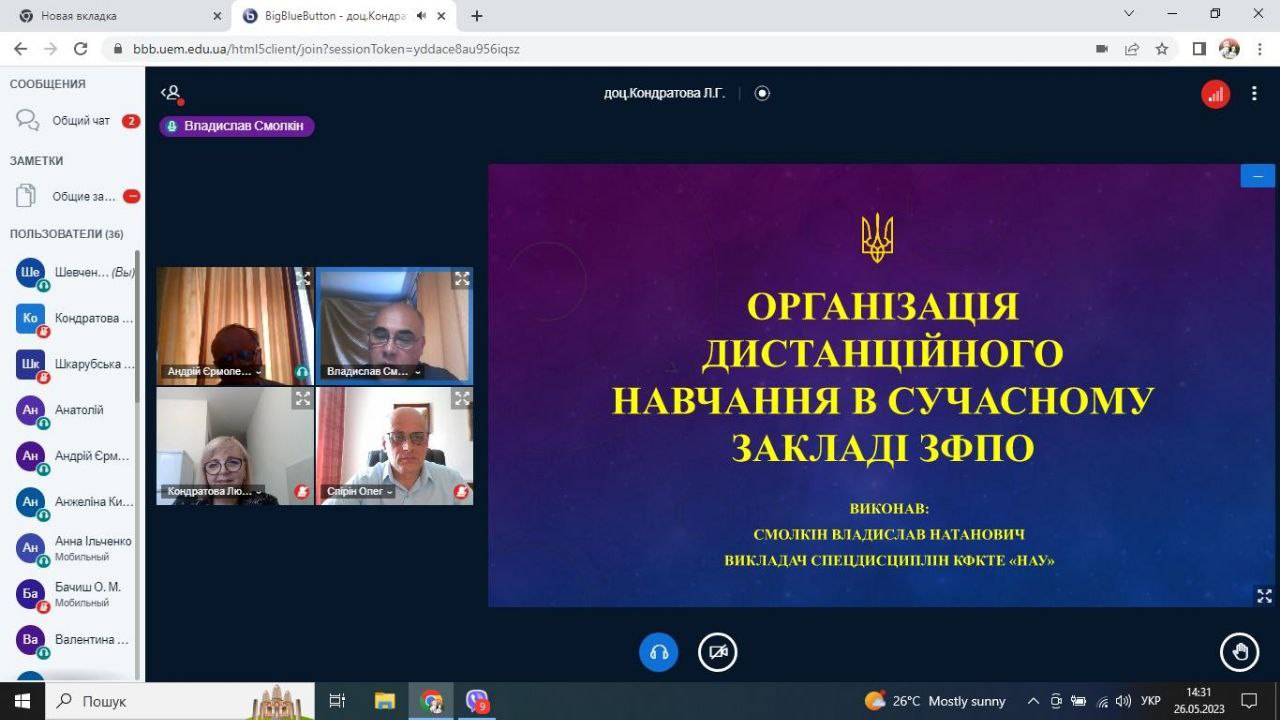Open the connection status signal icon

[1215, 94]
